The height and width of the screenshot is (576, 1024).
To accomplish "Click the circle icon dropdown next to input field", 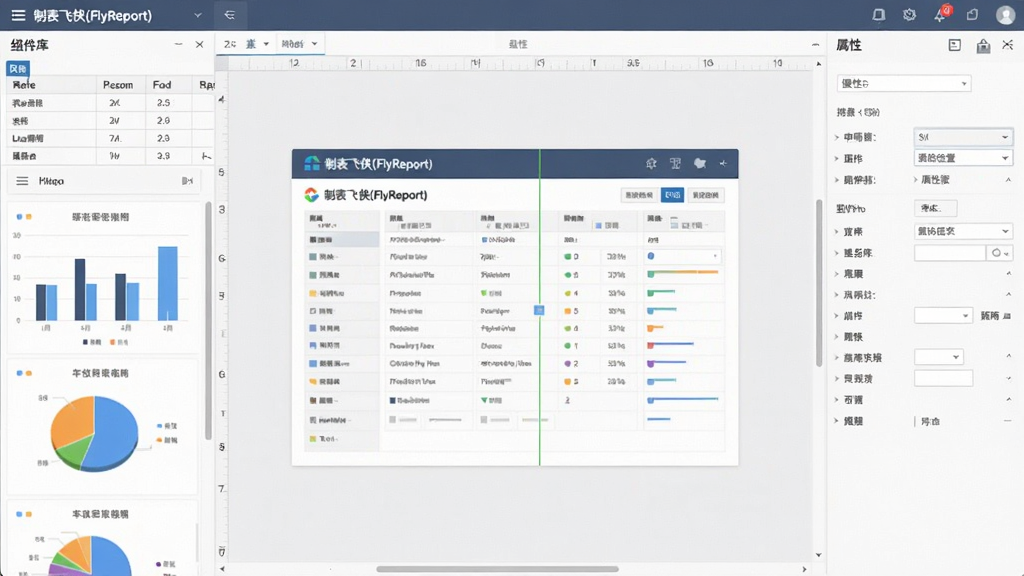I will point(1000,253).
